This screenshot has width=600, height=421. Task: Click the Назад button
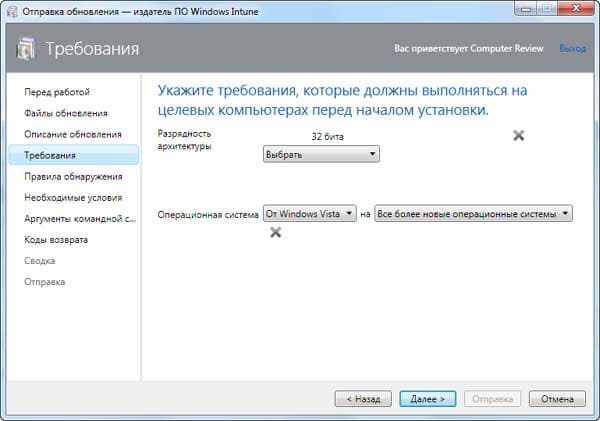click(363, 399)
